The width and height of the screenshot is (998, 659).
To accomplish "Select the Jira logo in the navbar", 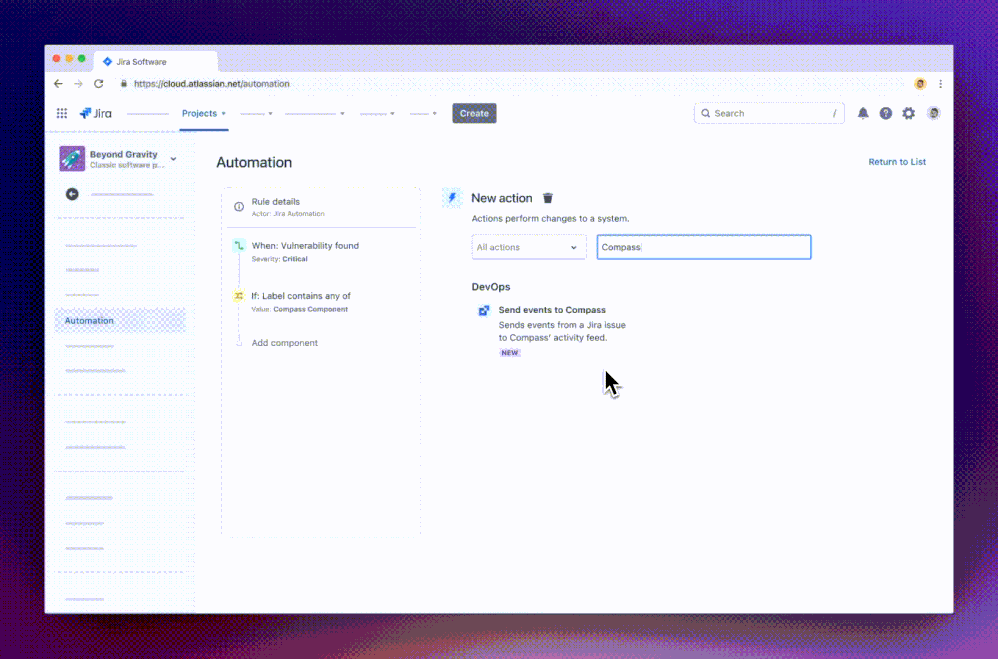I will point(96,113).
